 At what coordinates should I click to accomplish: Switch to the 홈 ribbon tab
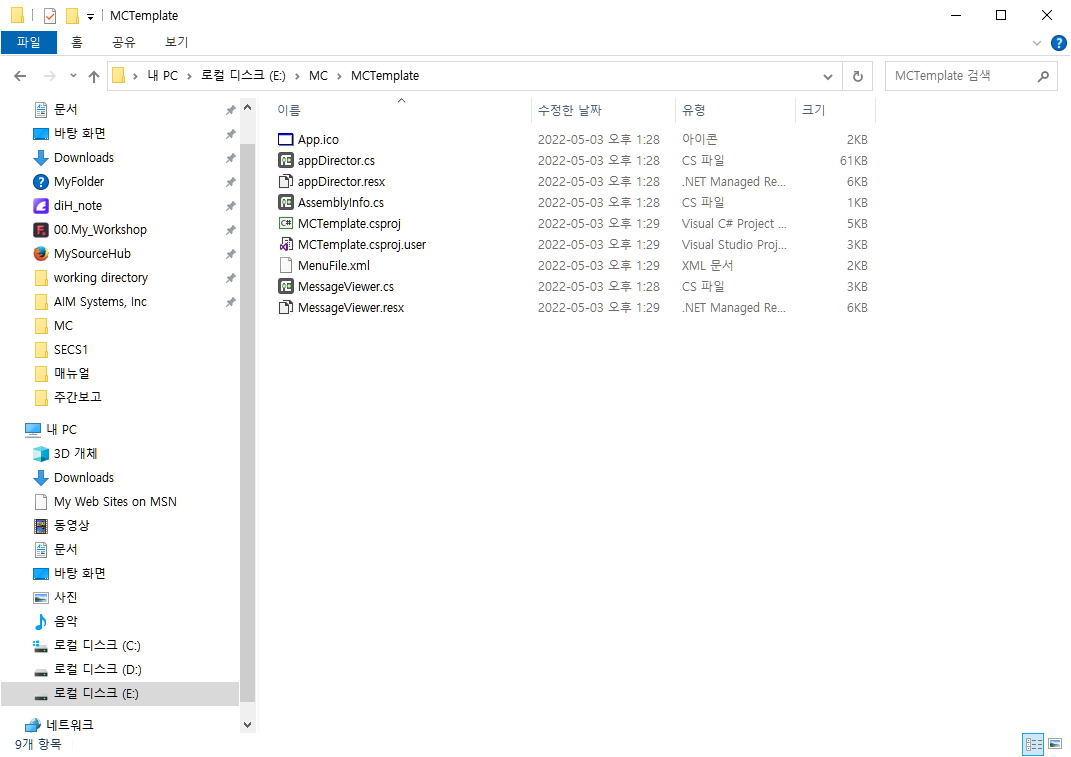76,42
